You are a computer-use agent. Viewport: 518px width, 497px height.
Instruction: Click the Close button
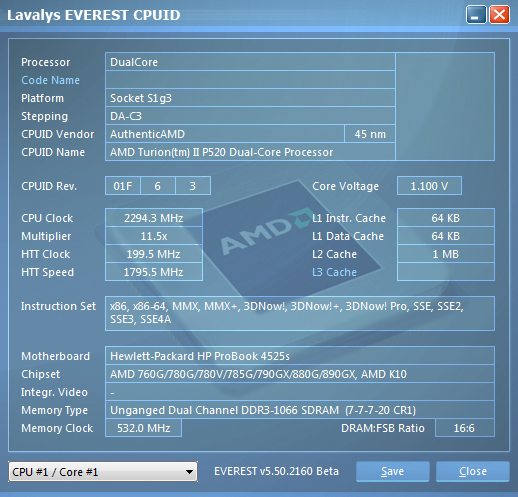pos(473,471)
